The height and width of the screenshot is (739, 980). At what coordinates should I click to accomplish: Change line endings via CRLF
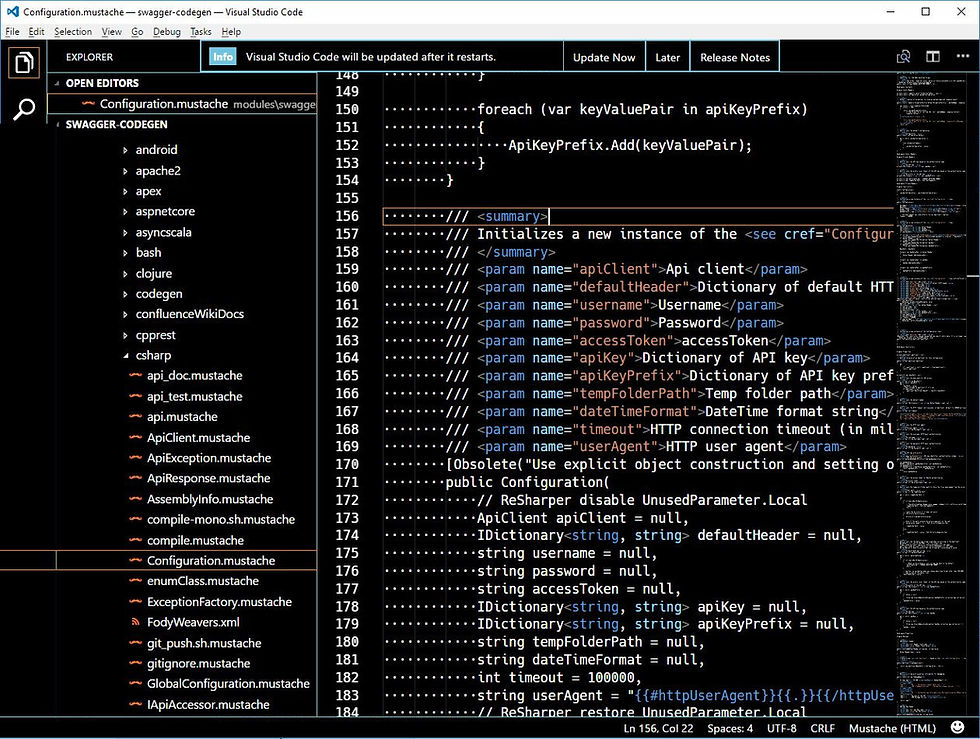(x=822, y=728)
